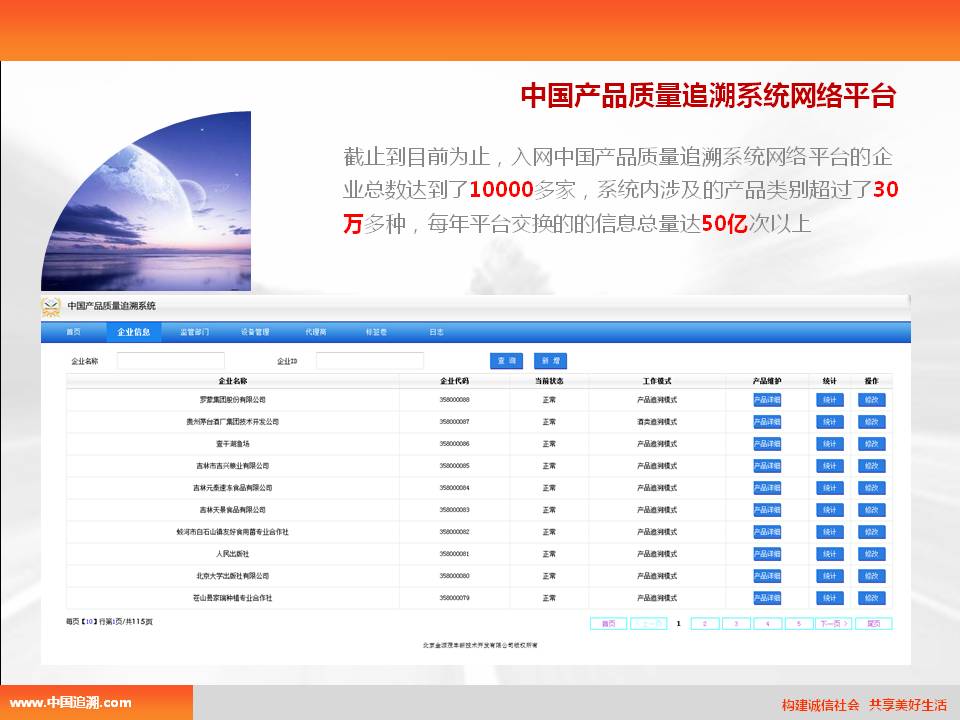Go to page 4 in pagination
960x720 pixels.
pyautogui.click(x=768, y=624)
